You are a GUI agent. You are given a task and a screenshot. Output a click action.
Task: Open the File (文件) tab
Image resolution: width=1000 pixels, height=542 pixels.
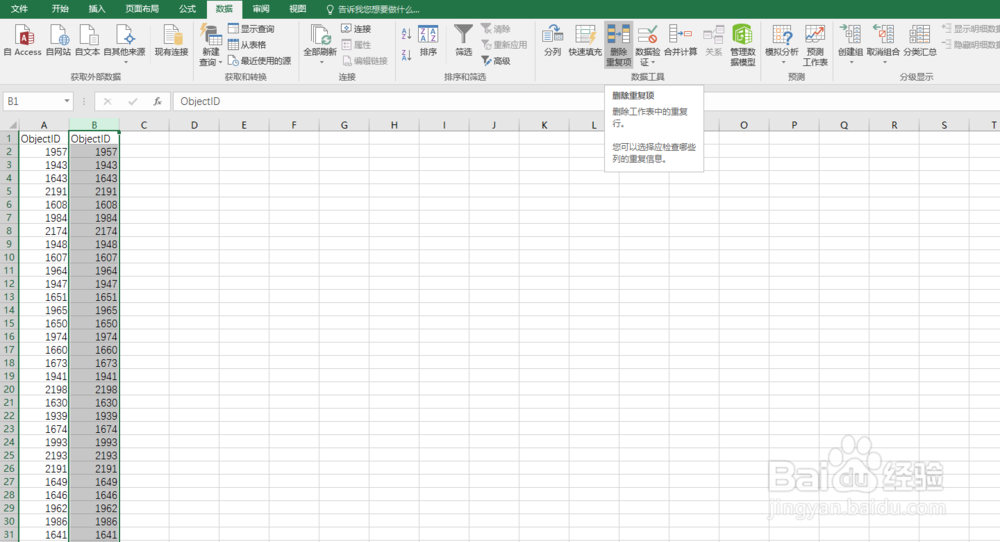click(x=20, y=9)
